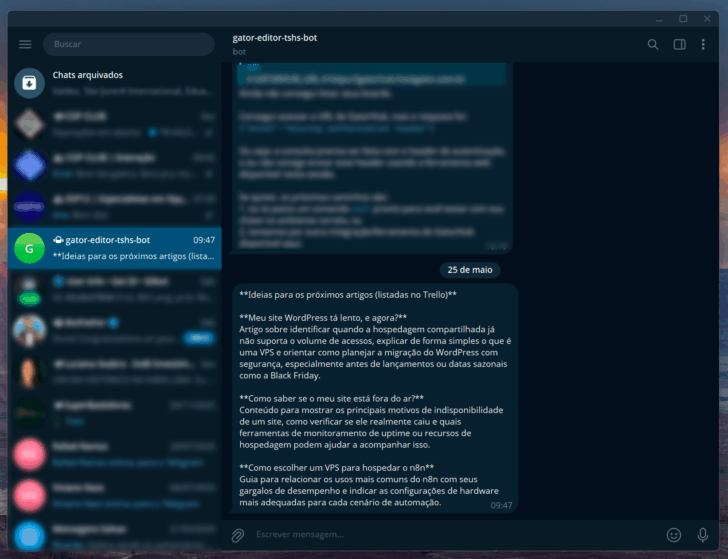728x559 pixels.
Task: Click the line "**Como escolher um VPS para hospedar o n8n**"
Action: [x=337, y=468]
